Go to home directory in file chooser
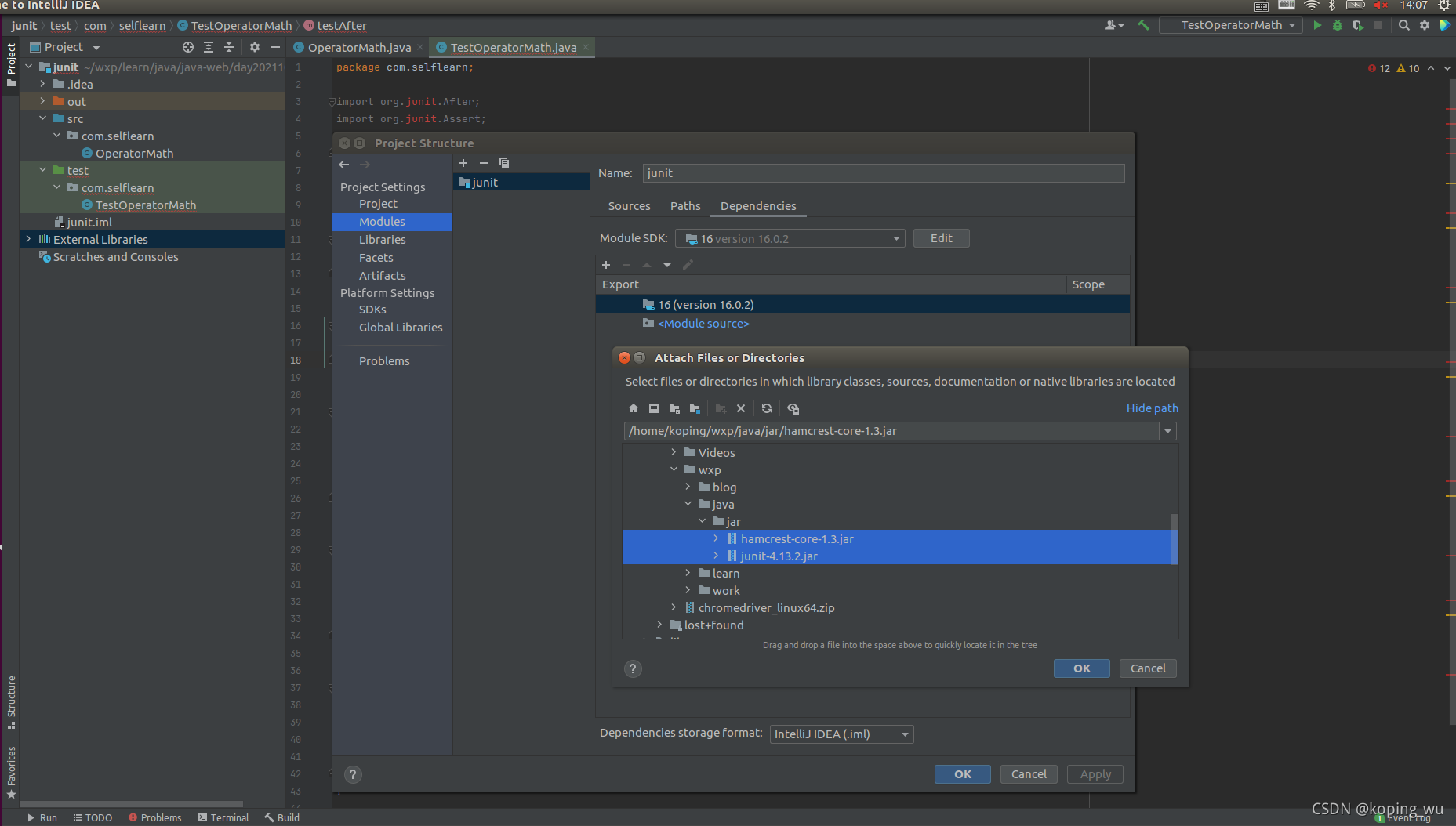1456x826 pixels. pyautogui.click(x=634, y=408)
